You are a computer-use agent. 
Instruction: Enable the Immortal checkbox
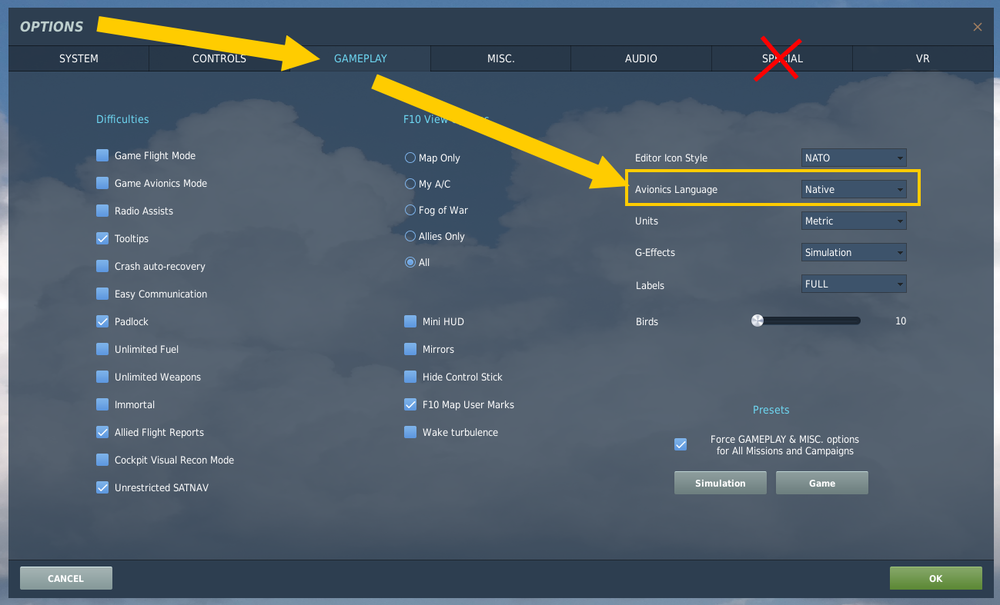[x=102, y=404]
